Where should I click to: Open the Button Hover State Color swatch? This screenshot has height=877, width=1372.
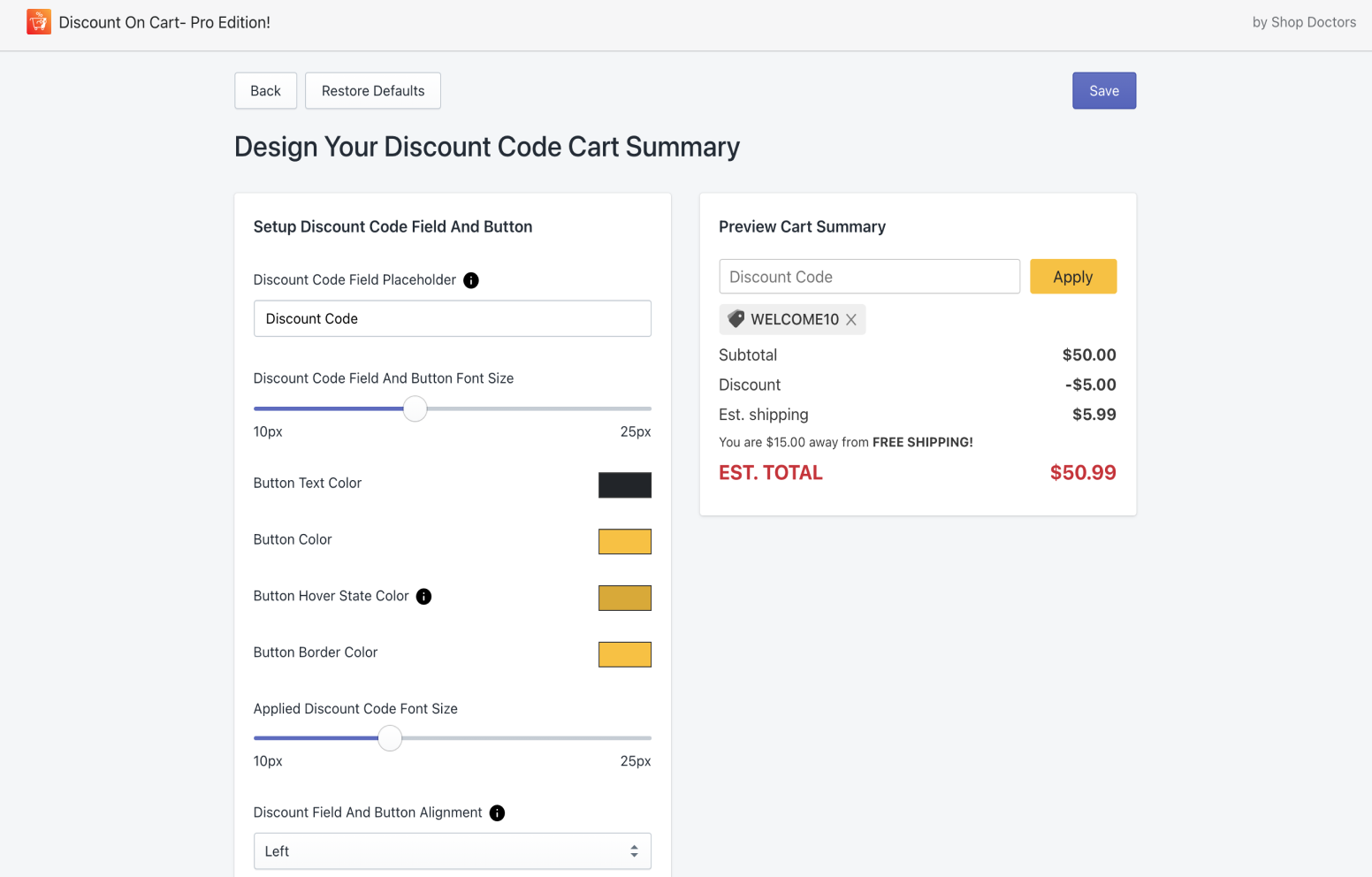click(624, 599)
